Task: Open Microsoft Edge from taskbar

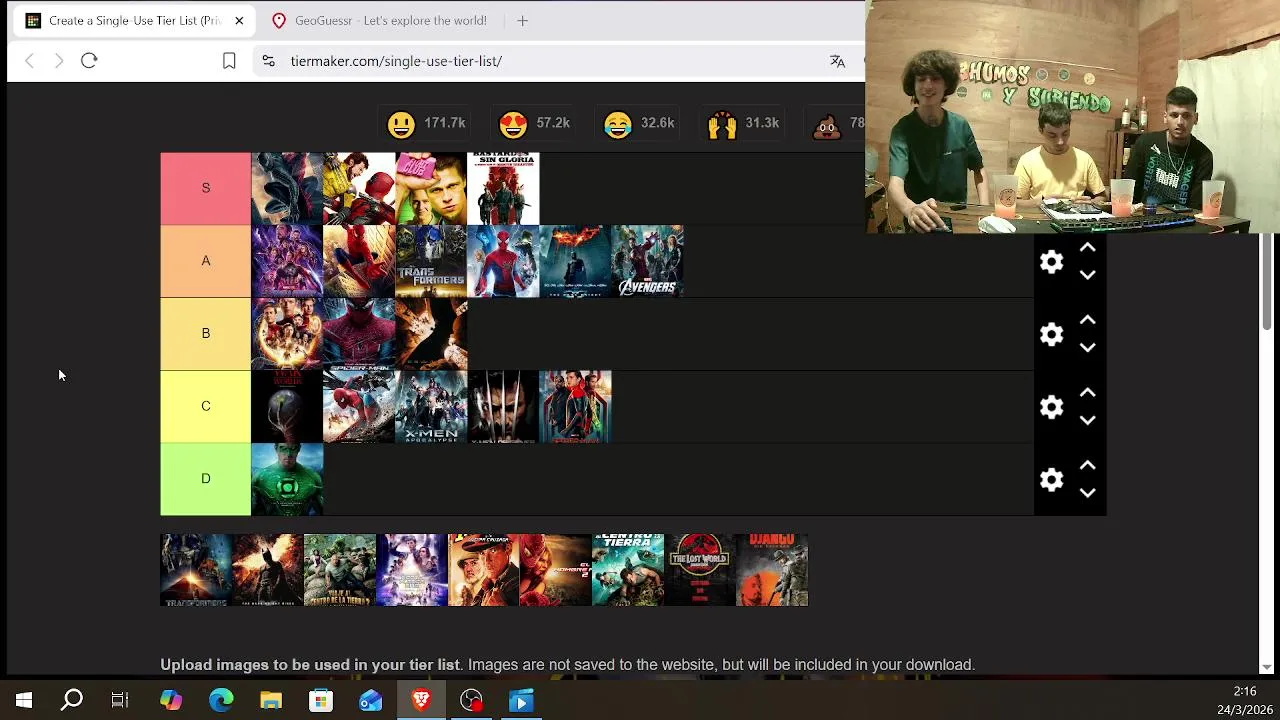Action: 221,701
